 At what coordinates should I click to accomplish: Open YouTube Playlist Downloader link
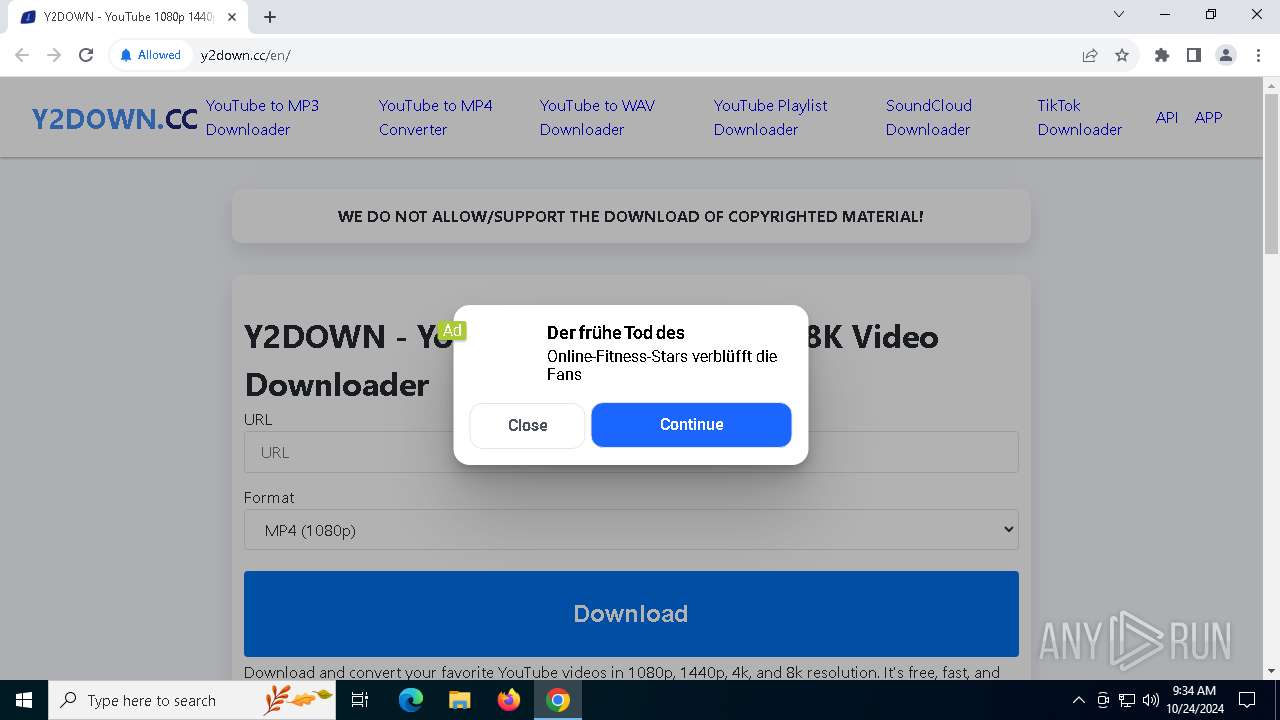coord(770,117)
